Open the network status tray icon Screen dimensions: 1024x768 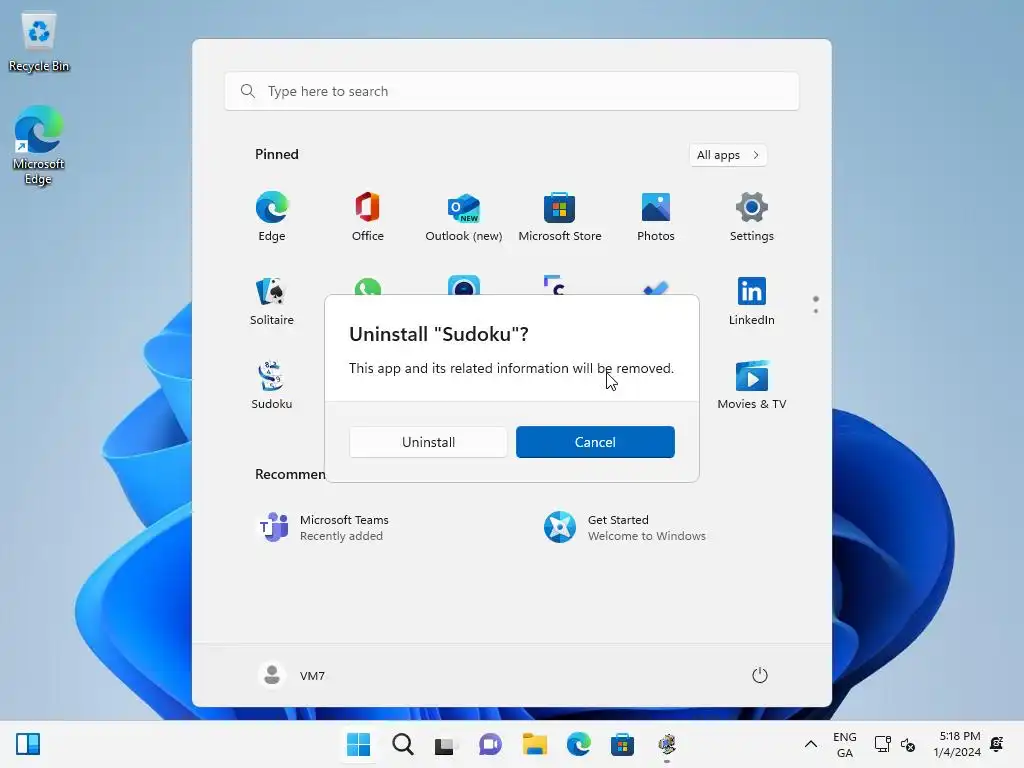[x=882, y=744]
